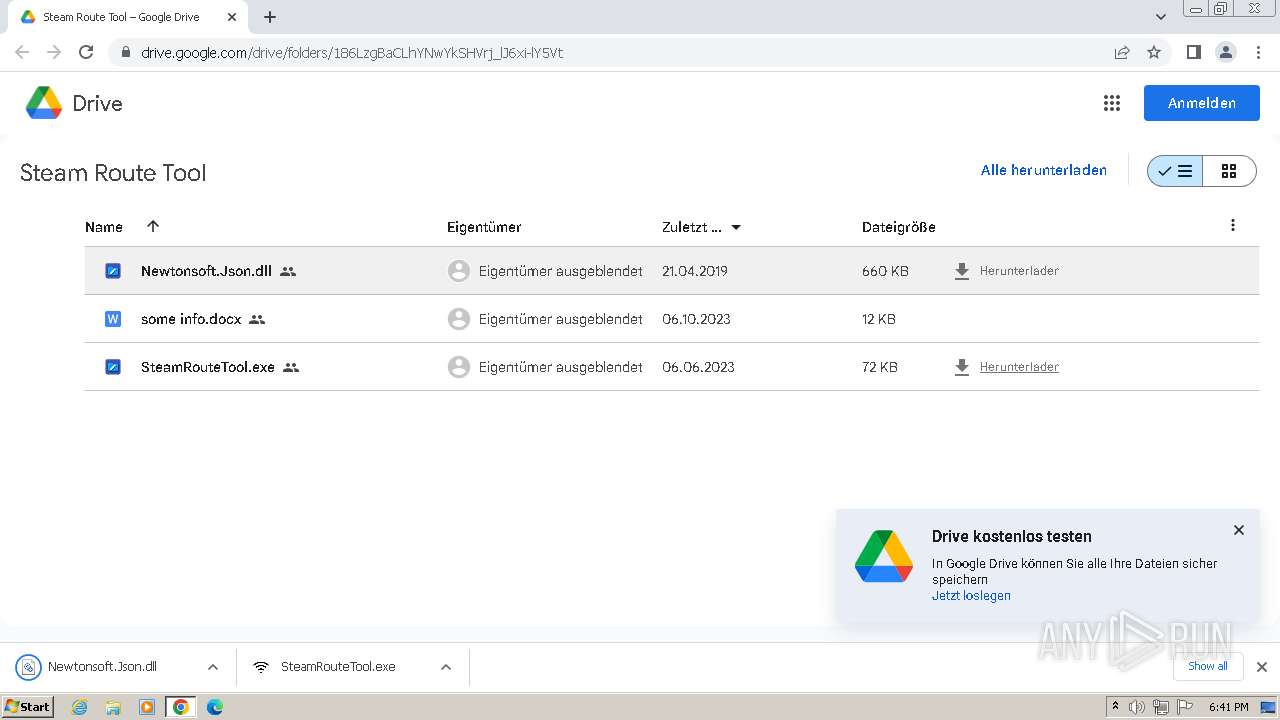Switch to list view layout
Viewport: 1280px width, 720px height.
(x=1175, y=171)
